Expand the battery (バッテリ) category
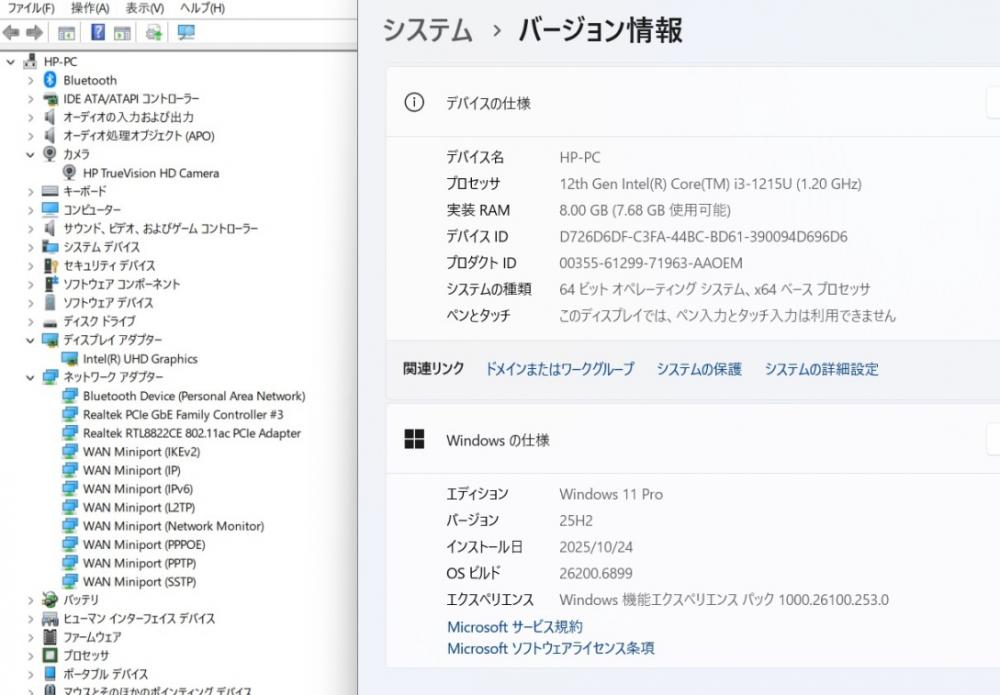Viewport: 1000px width, 695px height. [30, 600]
